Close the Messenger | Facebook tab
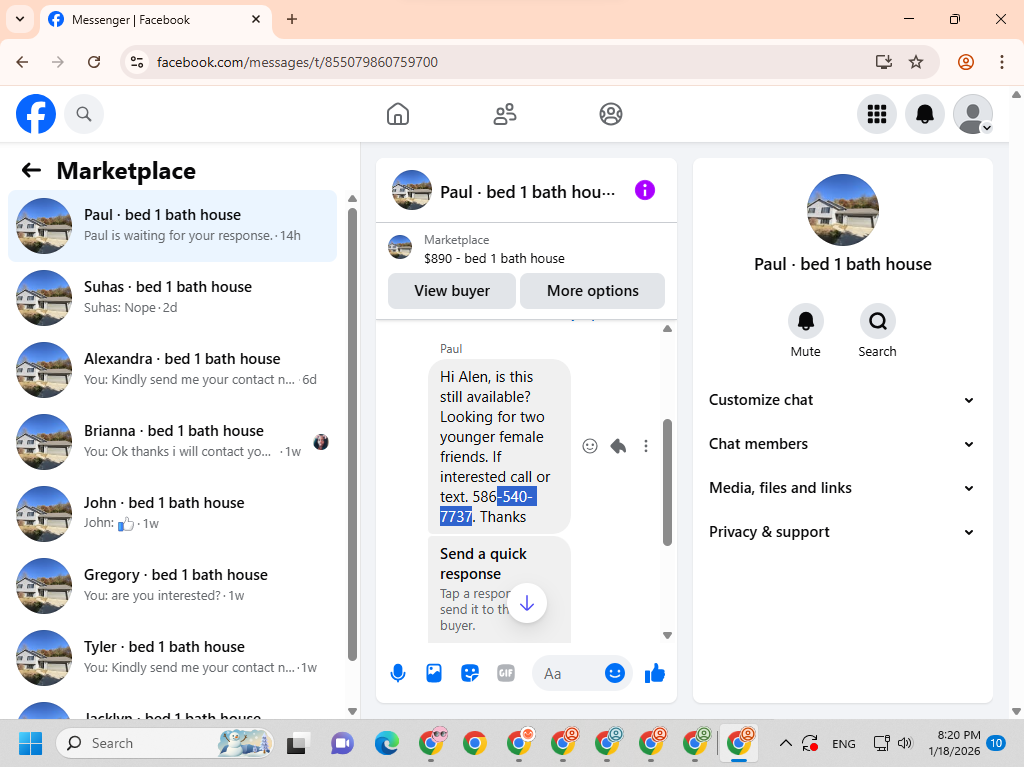The height and width of the screenshot is (767, 1024). [256, 19]
